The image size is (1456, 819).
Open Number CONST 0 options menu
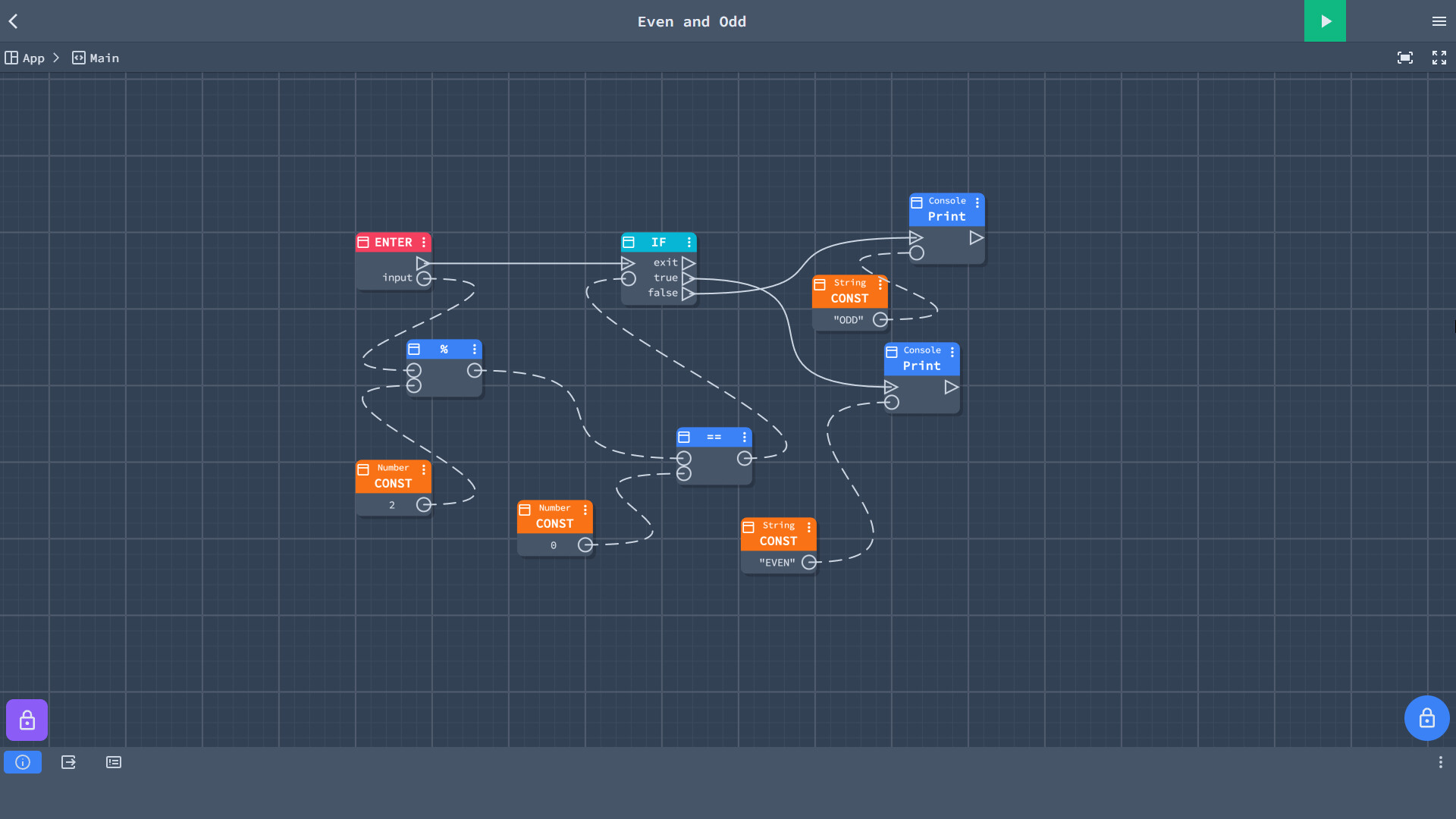click(585, 510)
